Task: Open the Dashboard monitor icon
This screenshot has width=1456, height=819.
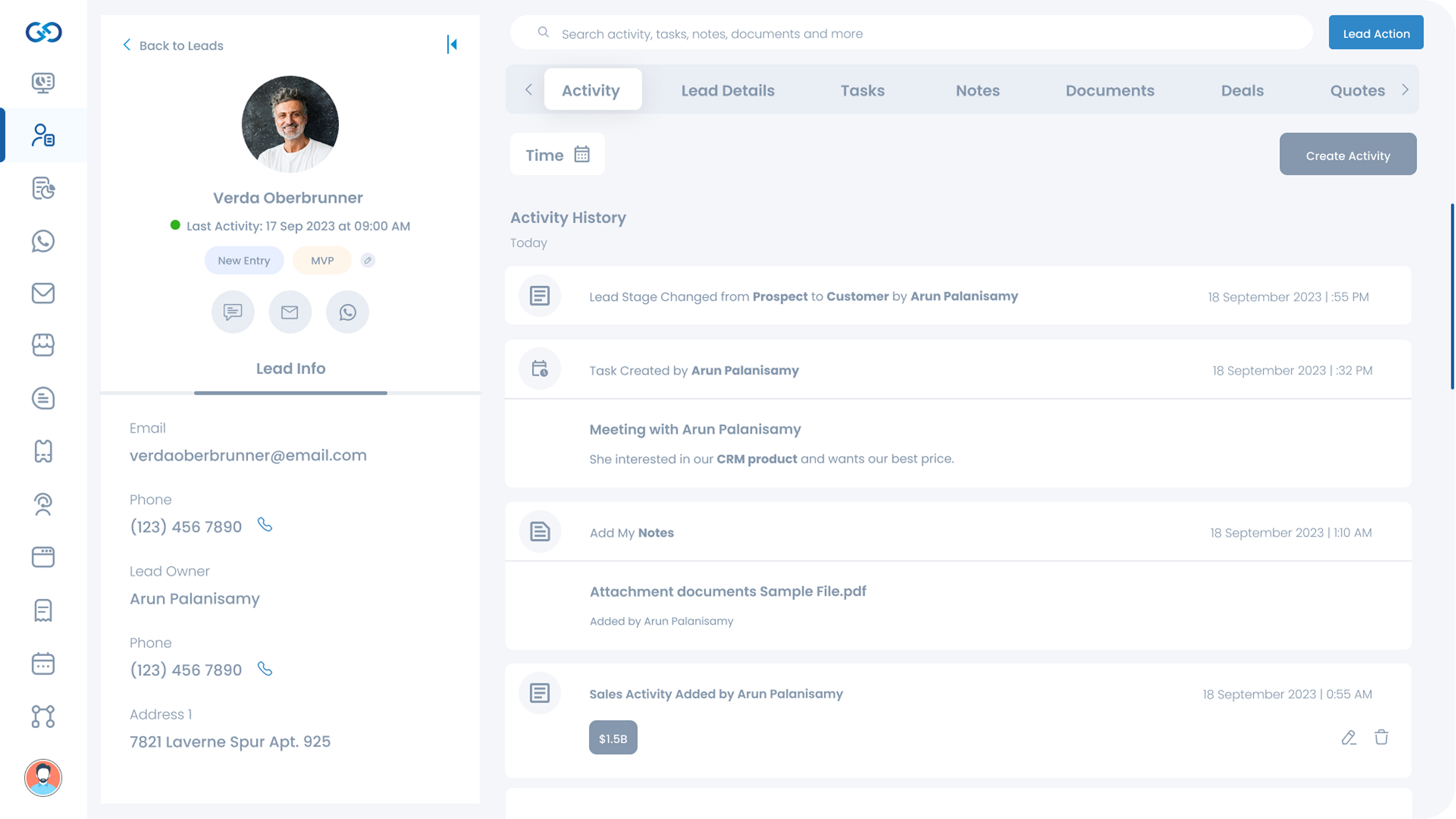Action: pos(43,83)
